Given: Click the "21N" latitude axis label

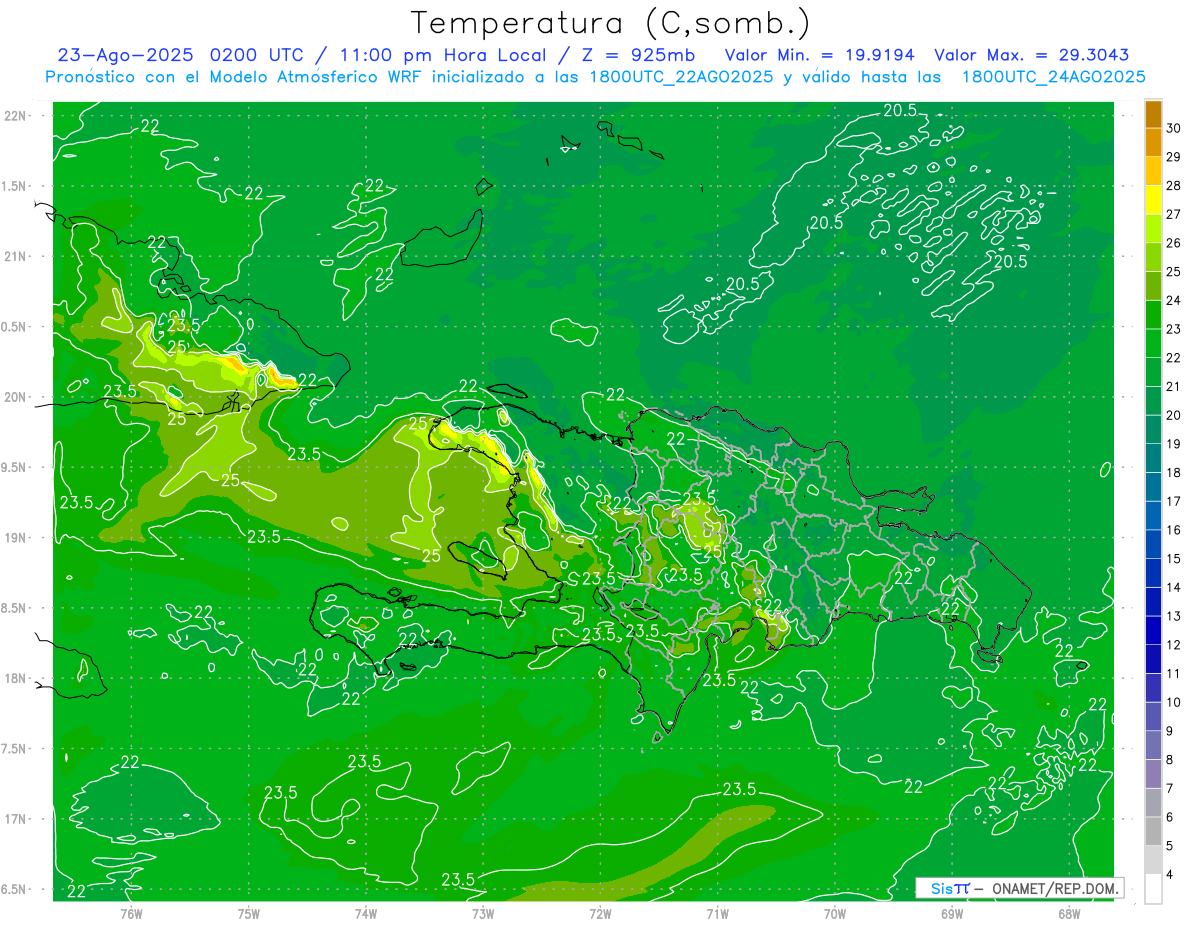Looking at the screenshot, I should [16, 257].
